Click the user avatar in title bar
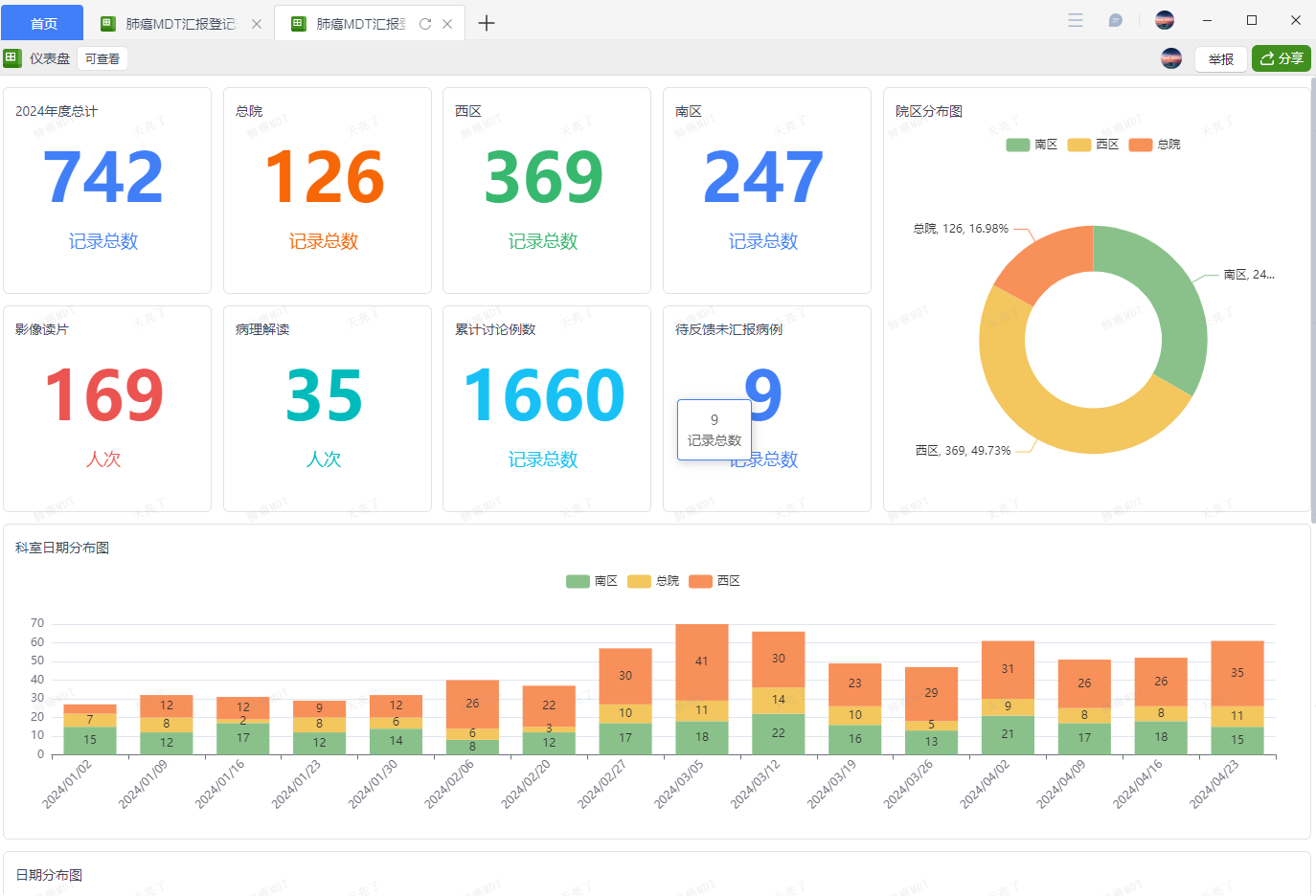The width and height of the screenshot is (1316, 896). tap(1165, 19)
